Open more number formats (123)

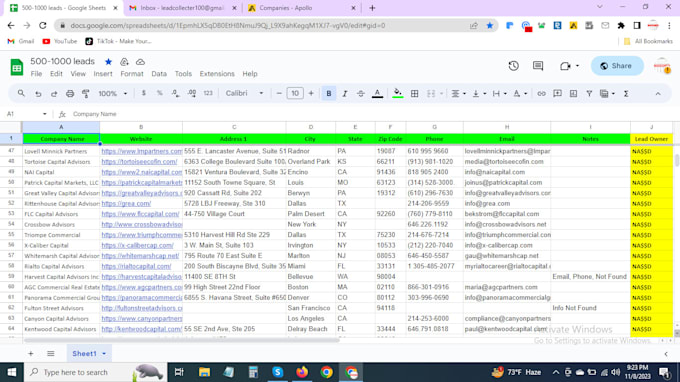click(x=208, y=93)
